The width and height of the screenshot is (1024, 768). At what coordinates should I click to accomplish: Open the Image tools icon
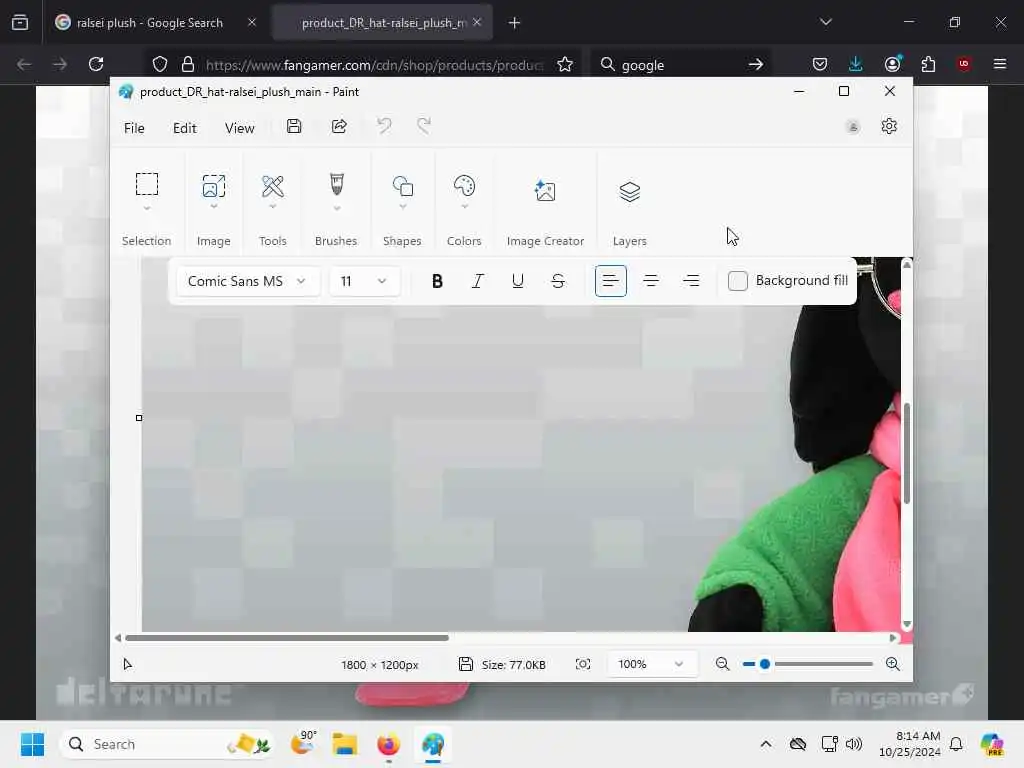pyautogui.click(x=214, y=185)
